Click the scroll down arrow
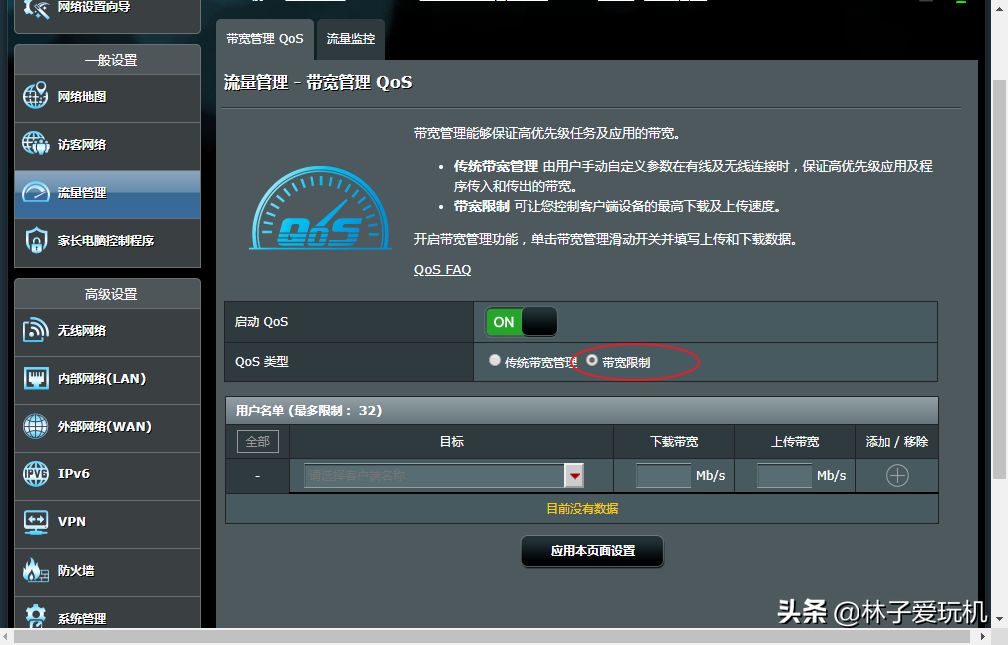 point(999,619)
